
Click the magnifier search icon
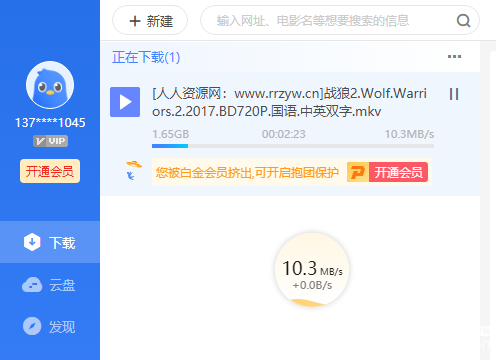point(463,21)
